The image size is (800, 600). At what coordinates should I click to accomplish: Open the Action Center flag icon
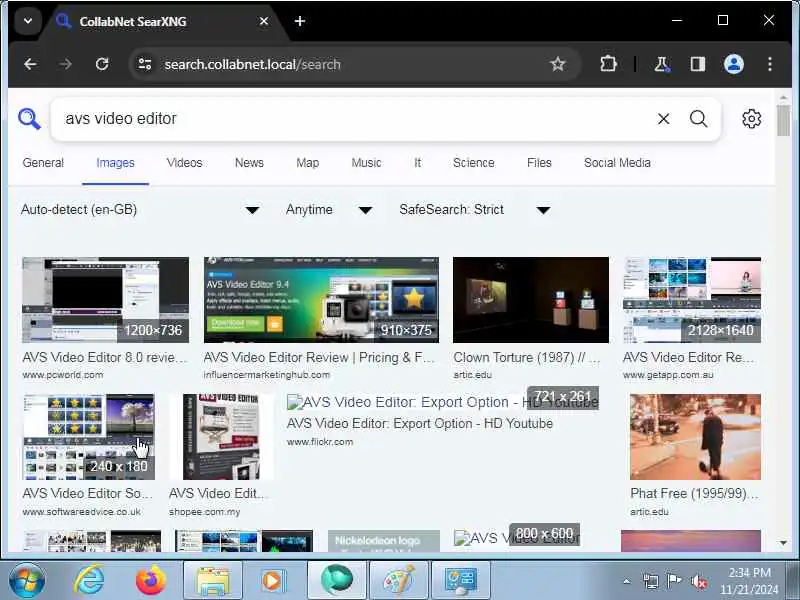[674, 581]
